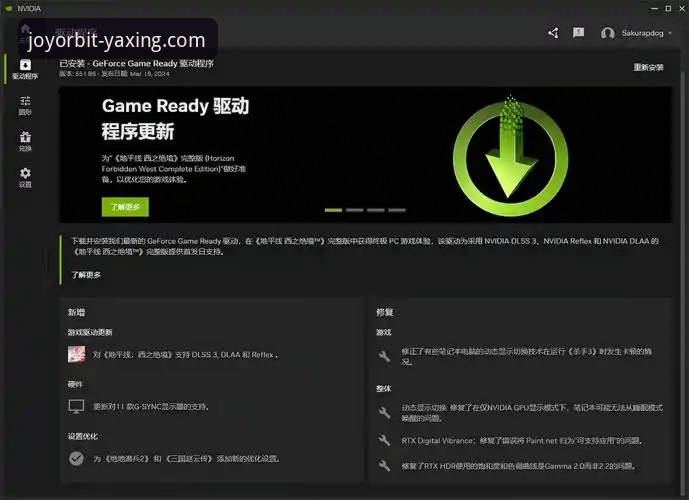The height and width of the screenshot is (500, 689).
Task: Expand the Sakurapdog account dropdown arrow
Action: click(670, 34)
